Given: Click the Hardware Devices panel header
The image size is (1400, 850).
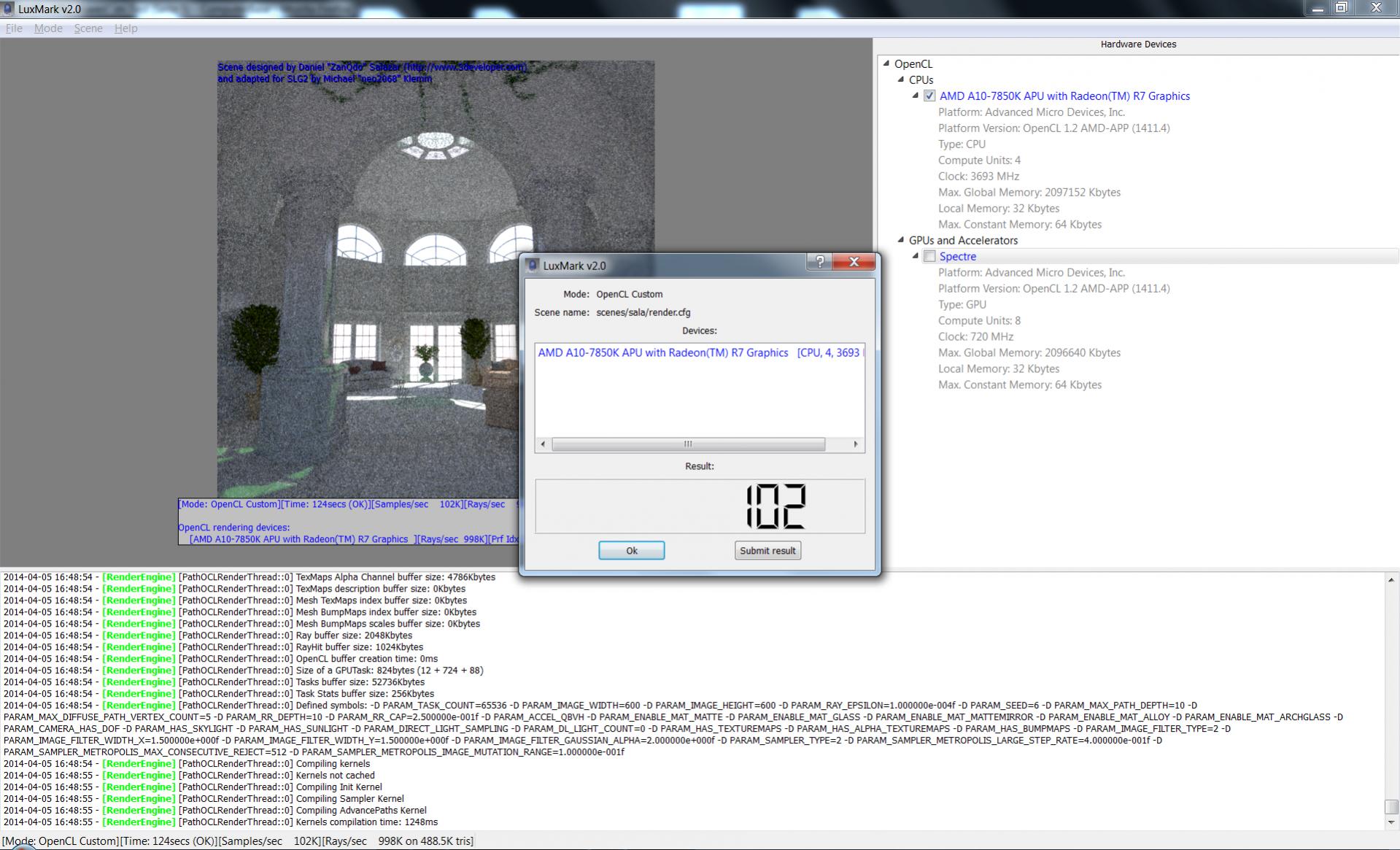Looking at the screenshot, I should (x=1137, y=45).
